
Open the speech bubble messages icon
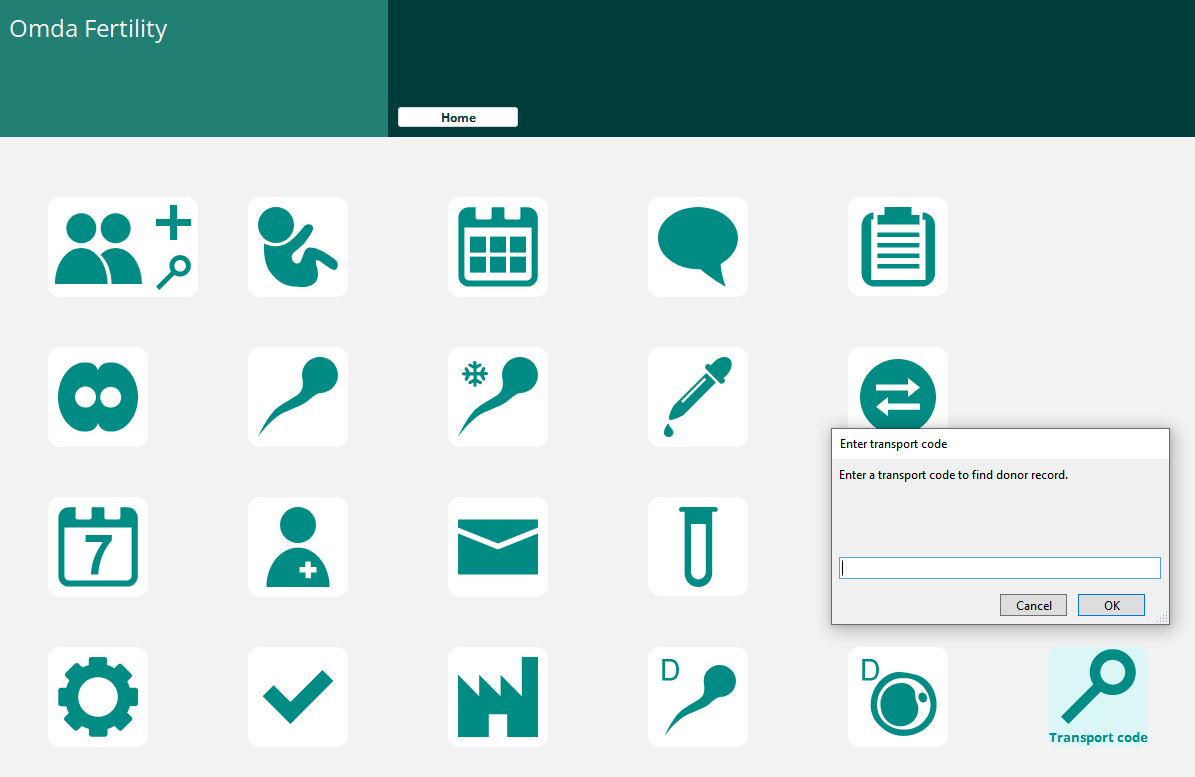click(x=698, y=247)
